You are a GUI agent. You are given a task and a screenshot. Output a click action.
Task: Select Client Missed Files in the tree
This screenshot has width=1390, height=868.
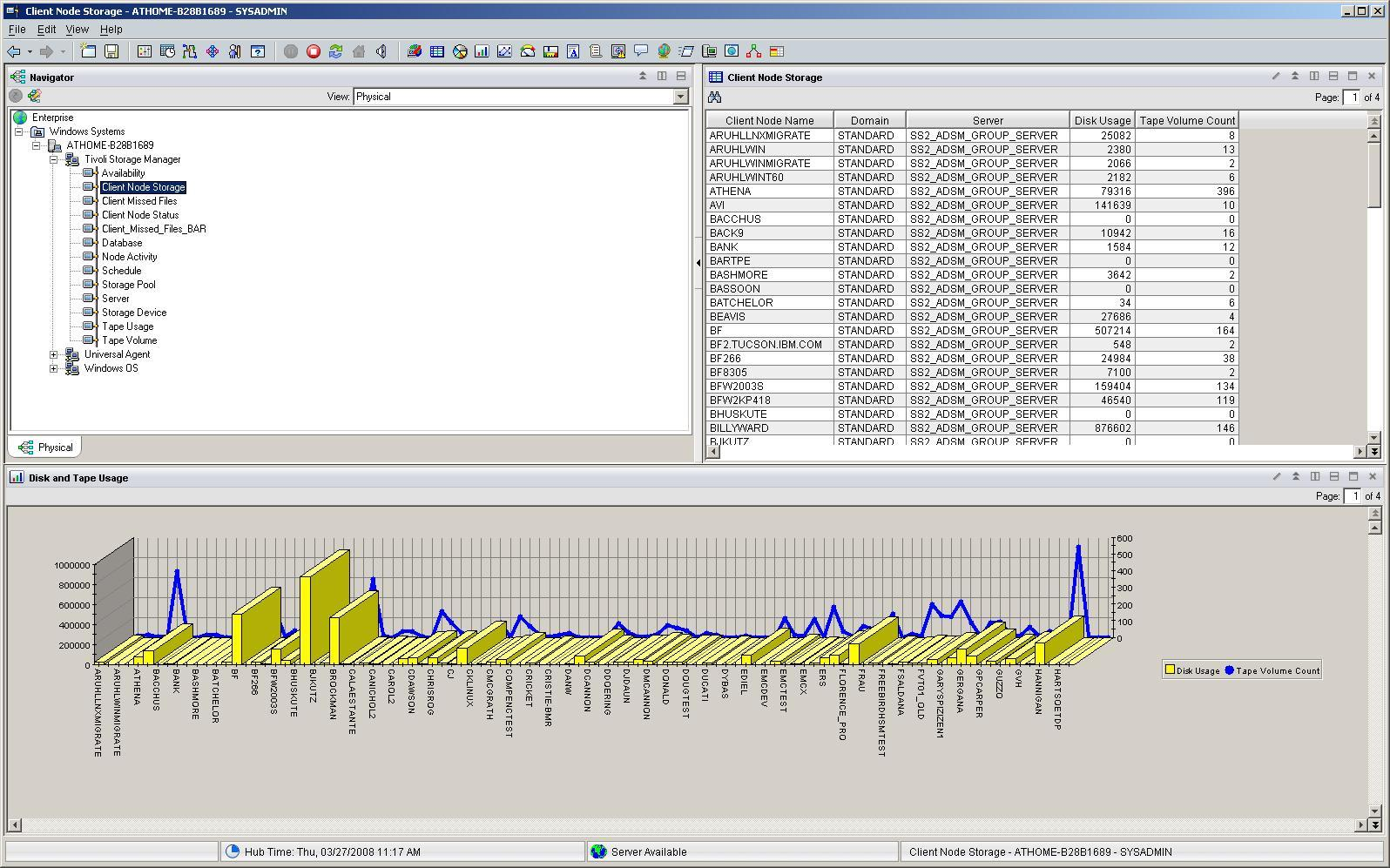pos(139,201)
